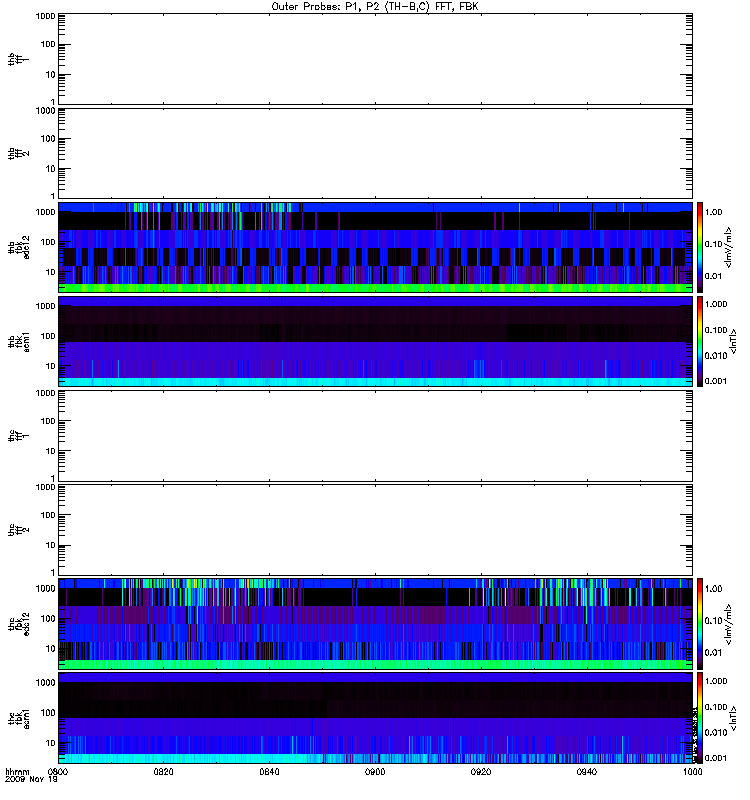
Task: Click the mV/m units label beside thb edc12 color bar
Action: click(x=728, y=247)
